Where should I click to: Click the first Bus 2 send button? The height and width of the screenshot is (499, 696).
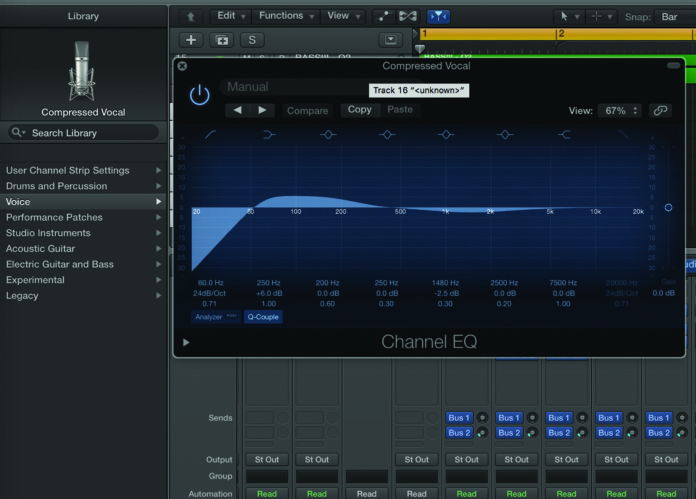click(459, 433)
